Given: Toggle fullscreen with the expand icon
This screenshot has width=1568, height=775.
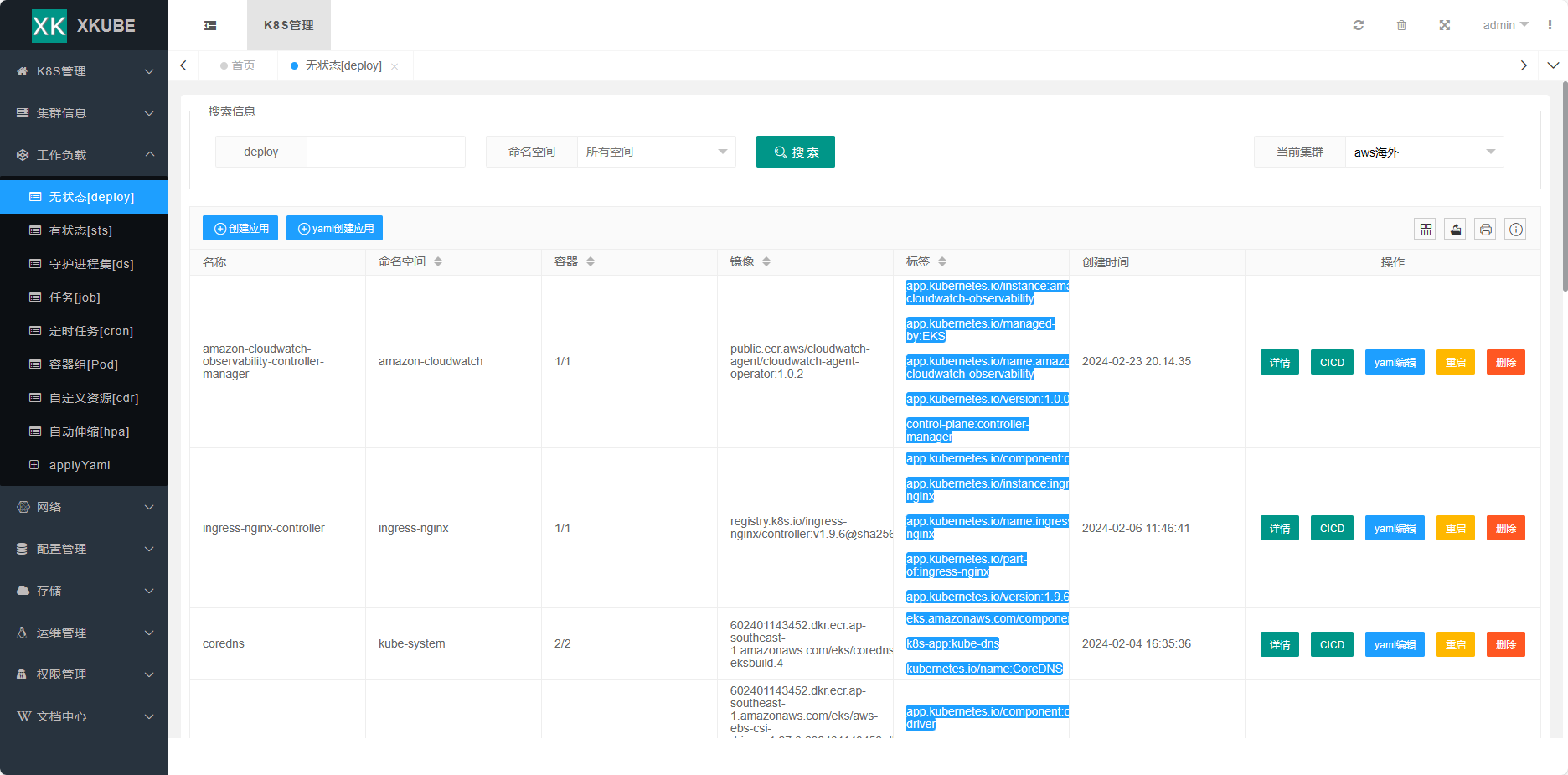Looking at the screenshot, I should coord(1445,25).
